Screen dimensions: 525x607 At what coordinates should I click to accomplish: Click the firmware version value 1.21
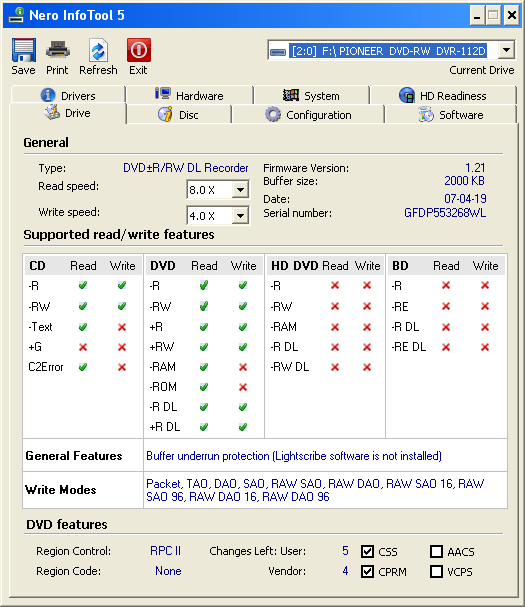click(x=475, y=168)
